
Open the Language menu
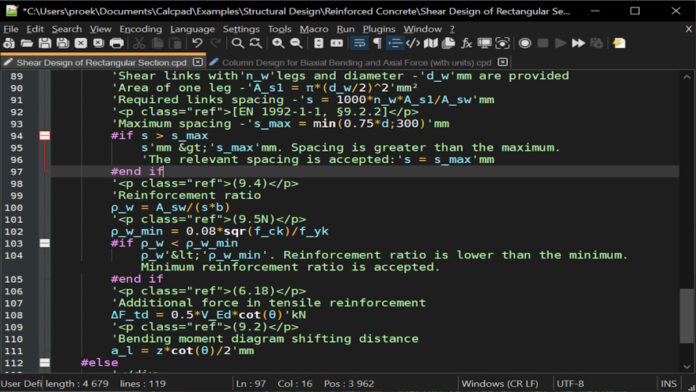tap(192, 29)
